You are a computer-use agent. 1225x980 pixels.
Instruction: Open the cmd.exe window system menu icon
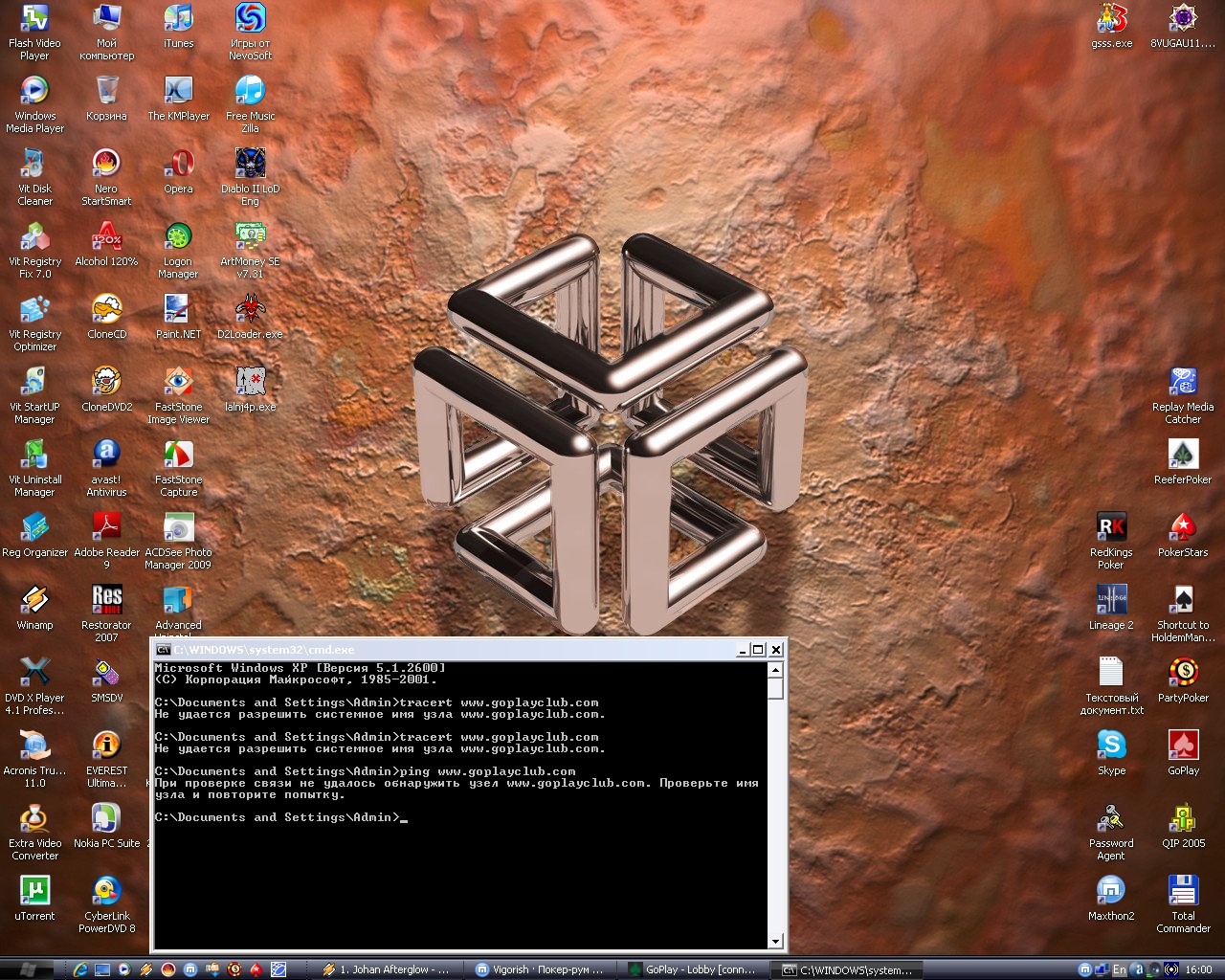164,650
